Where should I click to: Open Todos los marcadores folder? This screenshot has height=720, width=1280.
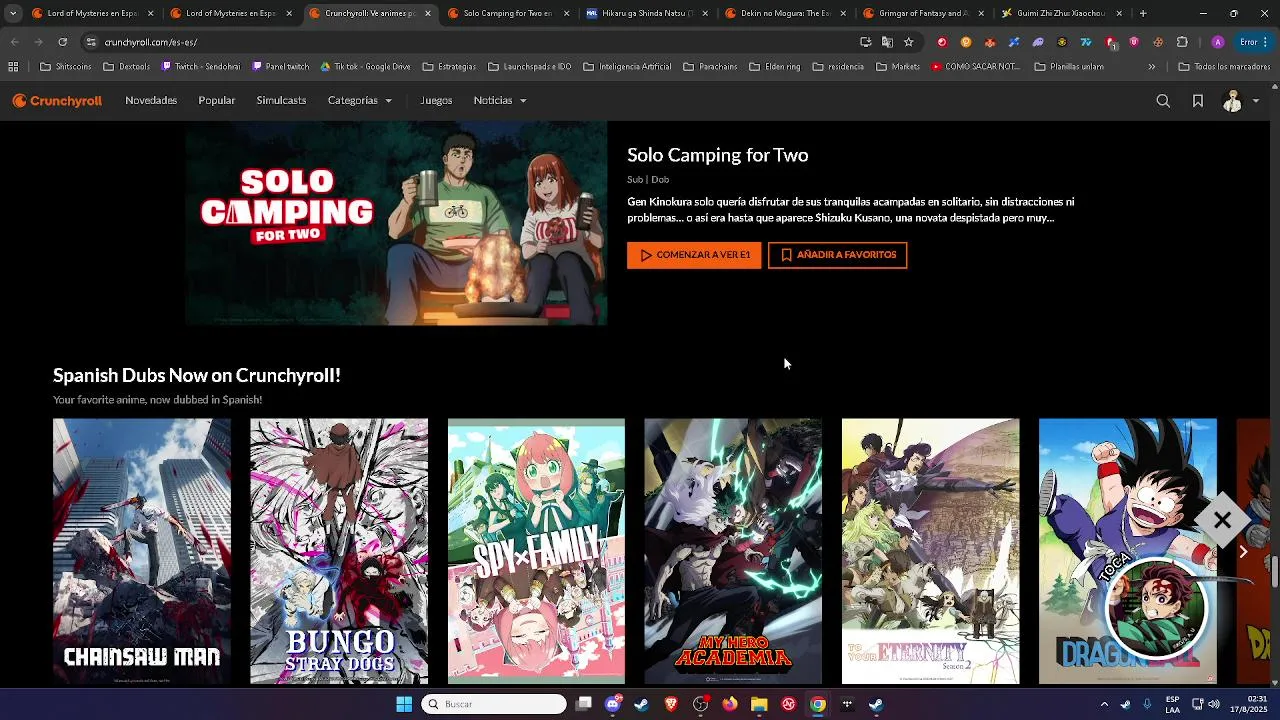coord(1224,67)
